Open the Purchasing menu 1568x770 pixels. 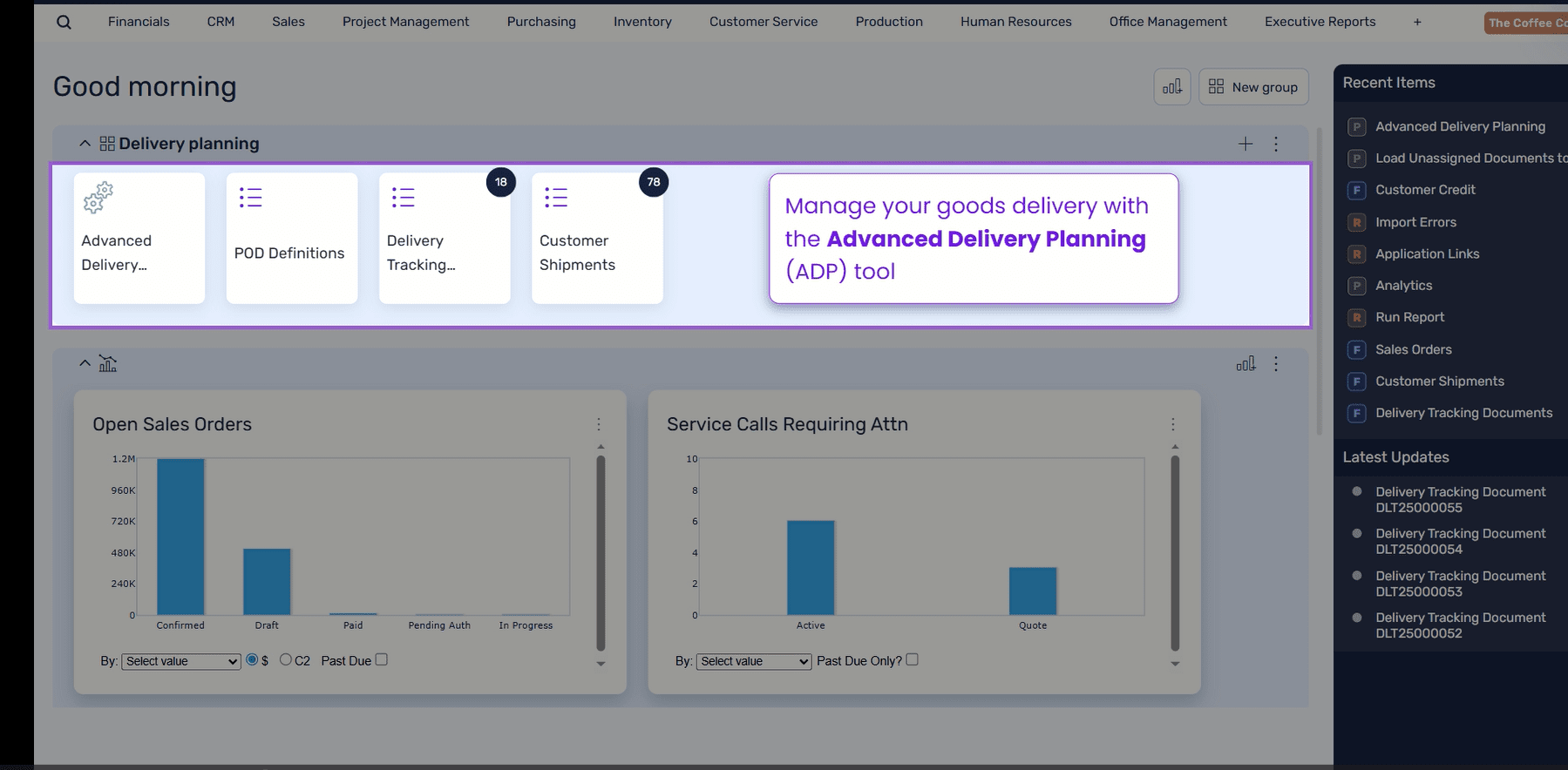click(541, 22)
